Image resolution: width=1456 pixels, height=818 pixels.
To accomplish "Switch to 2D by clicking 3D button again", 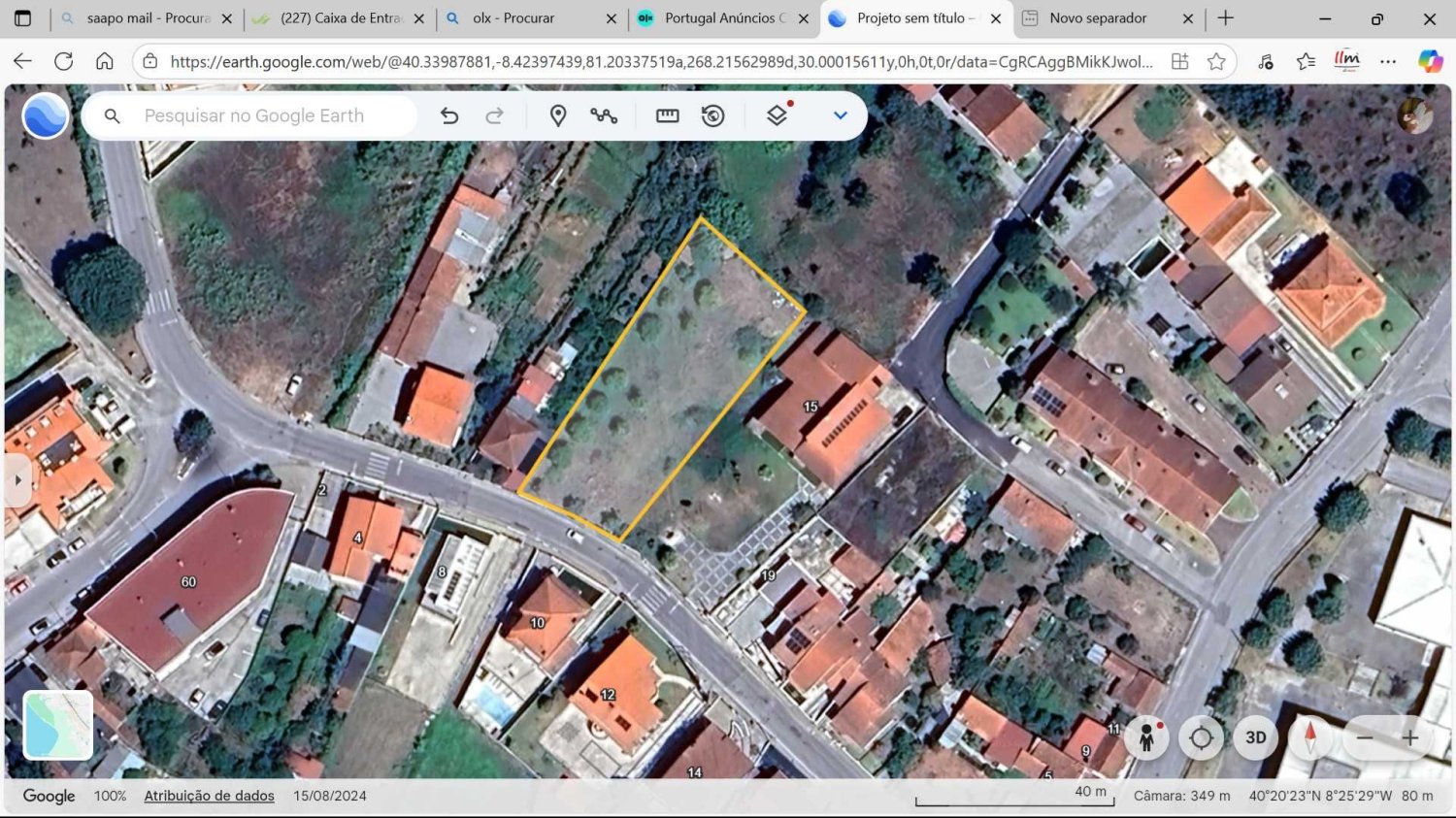I will click(1255, 737).
